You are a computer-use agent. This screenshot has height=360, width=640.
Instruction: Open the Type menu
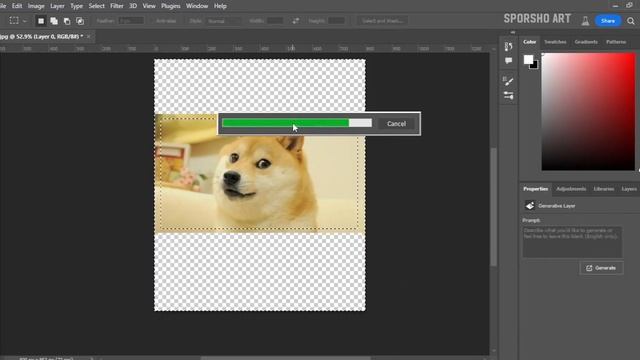click(x=76, y=6)
